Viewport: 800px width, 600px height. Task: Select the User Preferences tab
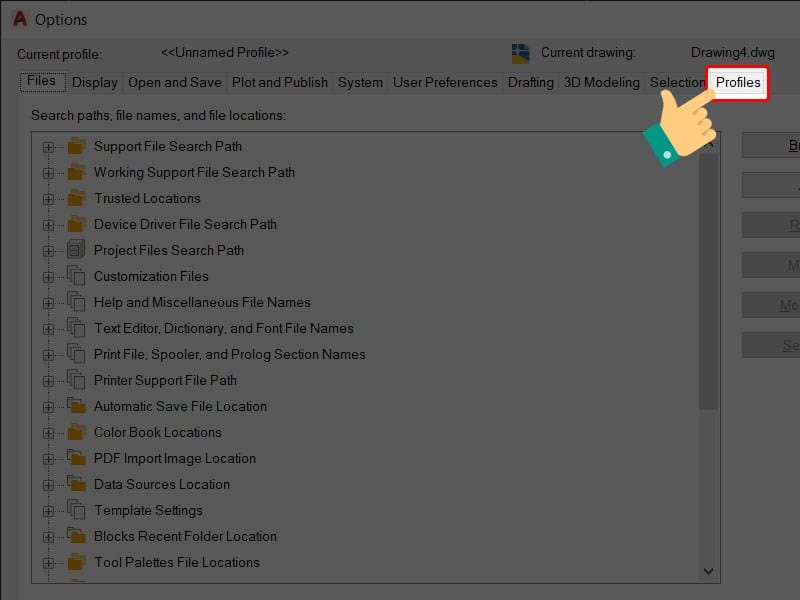tap(444, 83)
